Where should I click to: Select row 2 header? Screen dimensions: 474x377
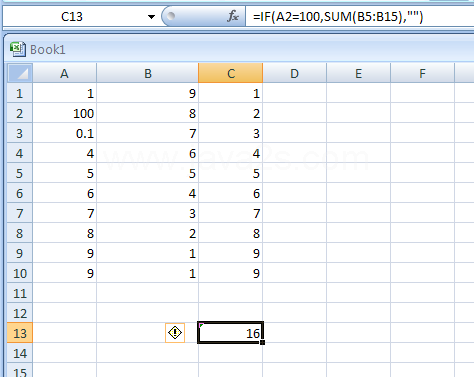[x=20, y=113]
